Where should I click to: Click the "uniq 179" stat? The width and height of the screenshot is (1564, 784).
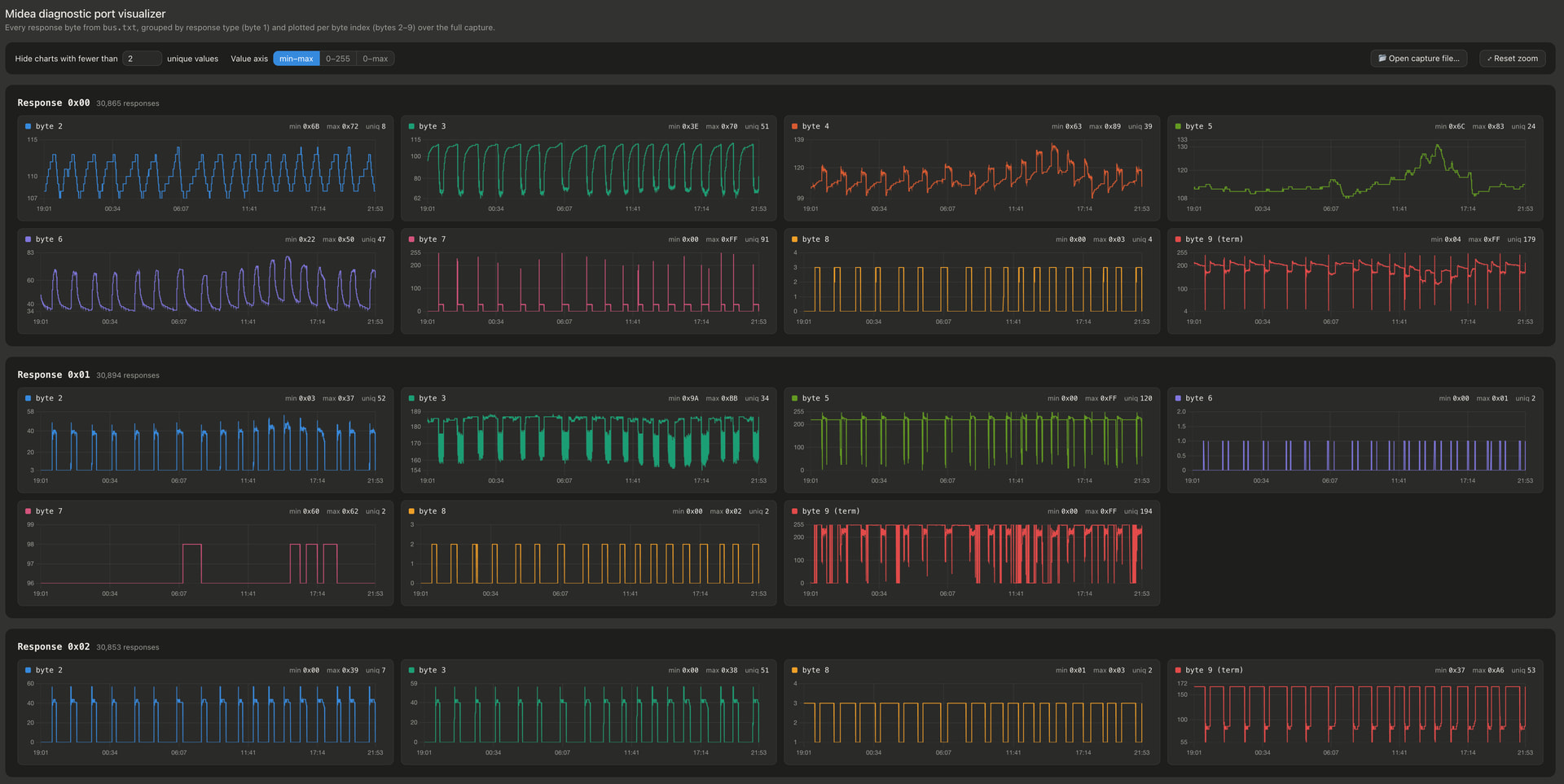coord(1521,239)
